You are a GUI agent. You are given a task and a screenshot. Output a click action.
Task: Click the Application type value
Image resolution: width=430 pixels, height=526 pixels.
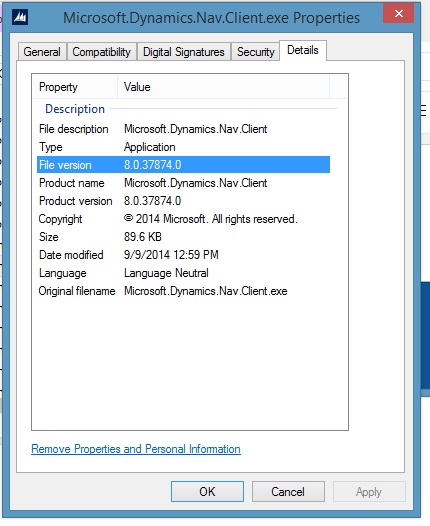(150, 147)
